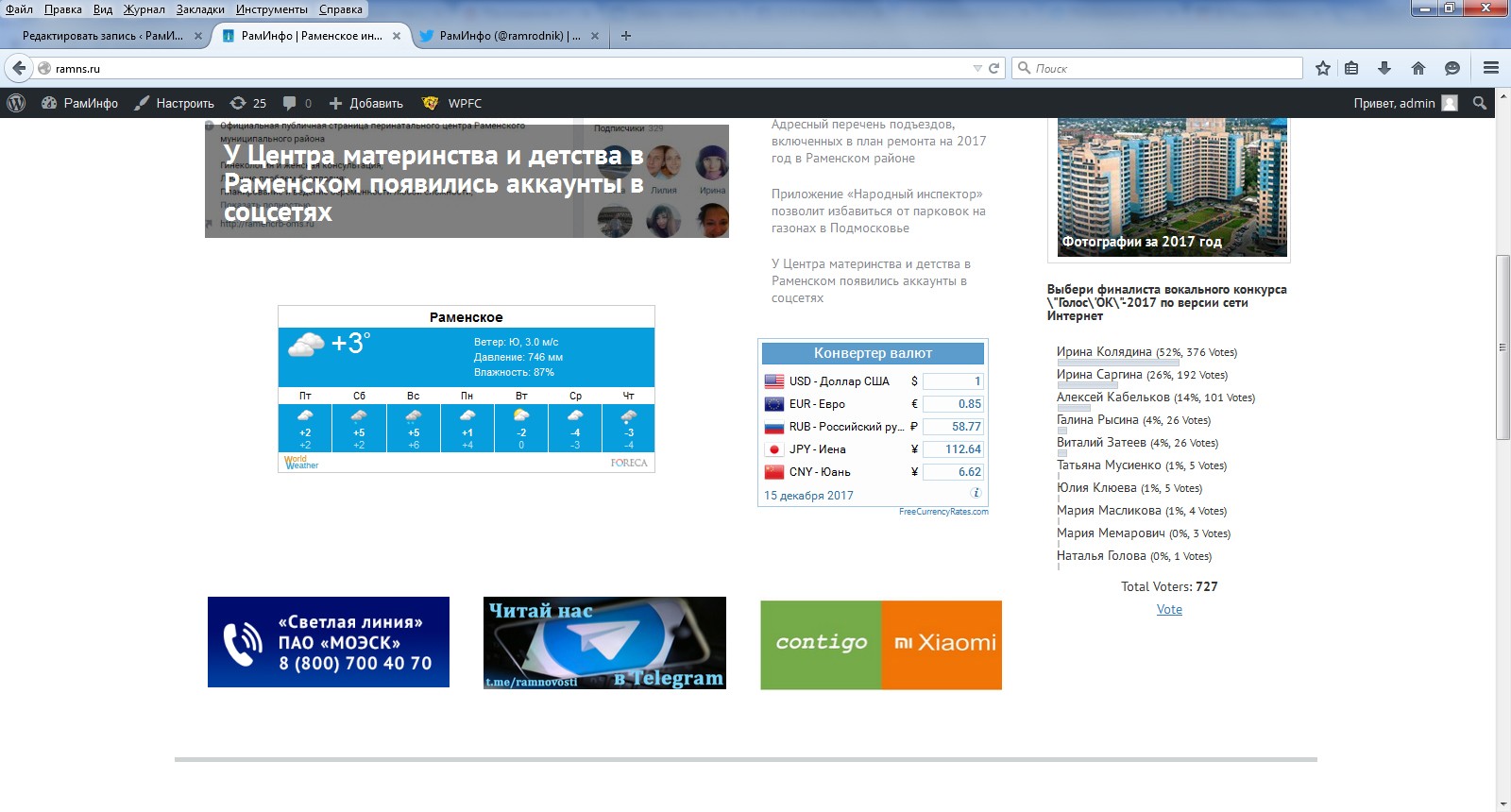Click Добавить in the admin bar
This screenshot has height=812, width=1511.
click(x=366, y=103)
